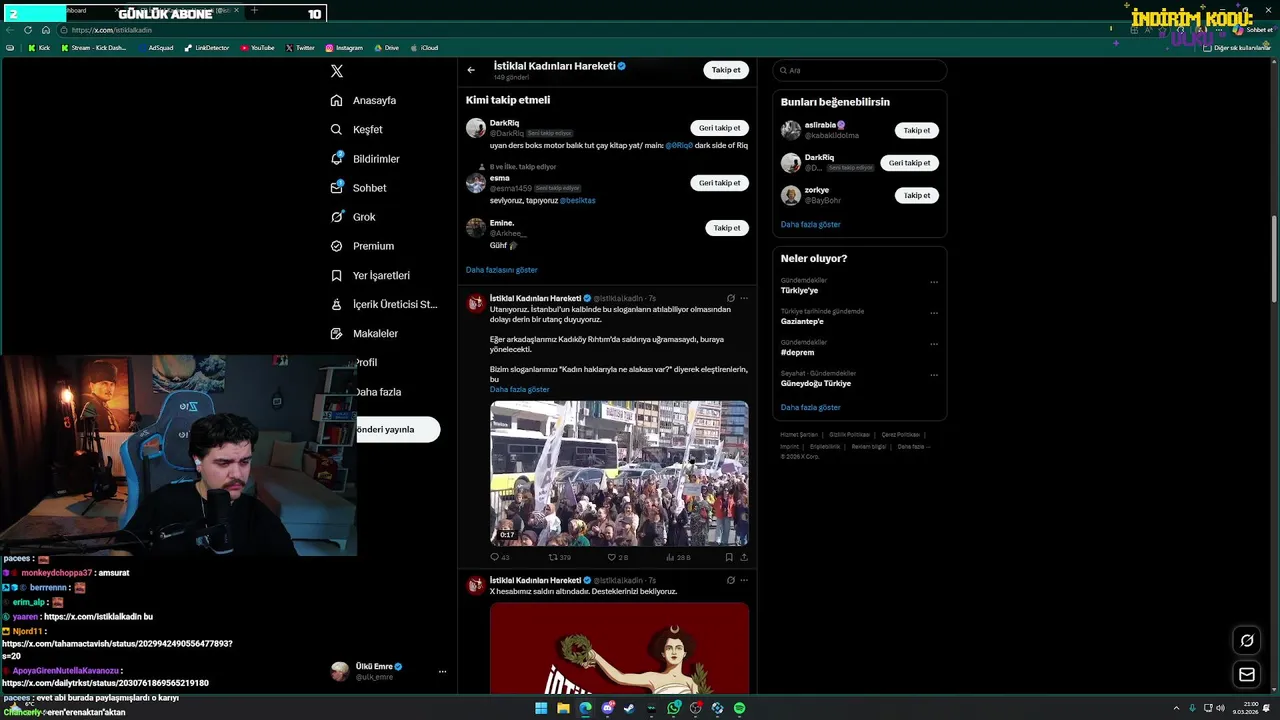1280x720 pixels.
Task: Follow zorkye in suggestions
Action: point(917,195)
